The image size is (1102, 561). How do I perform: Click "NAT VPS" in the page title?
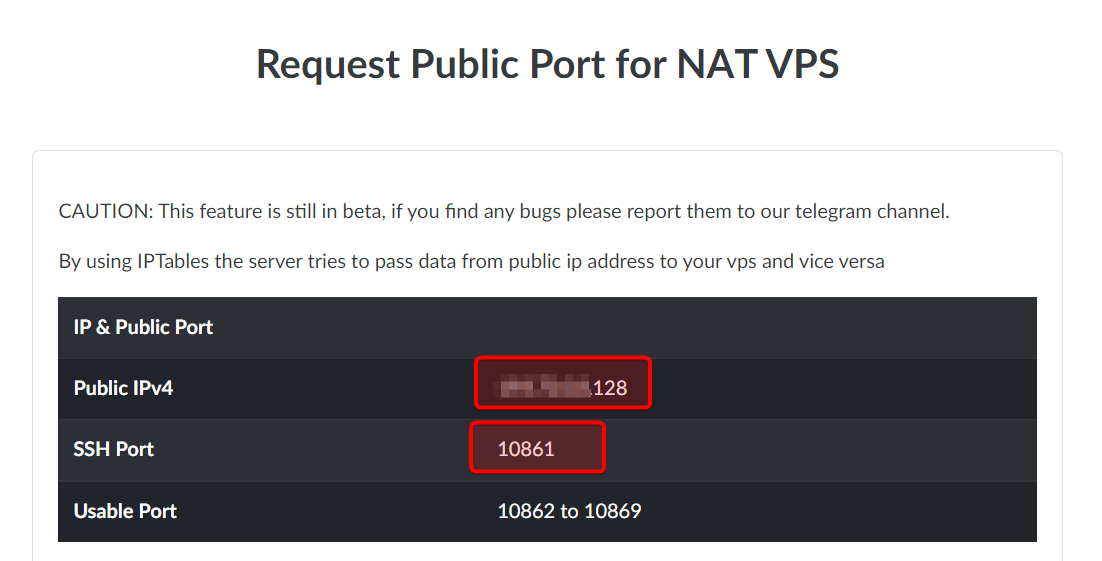[757, 64]
